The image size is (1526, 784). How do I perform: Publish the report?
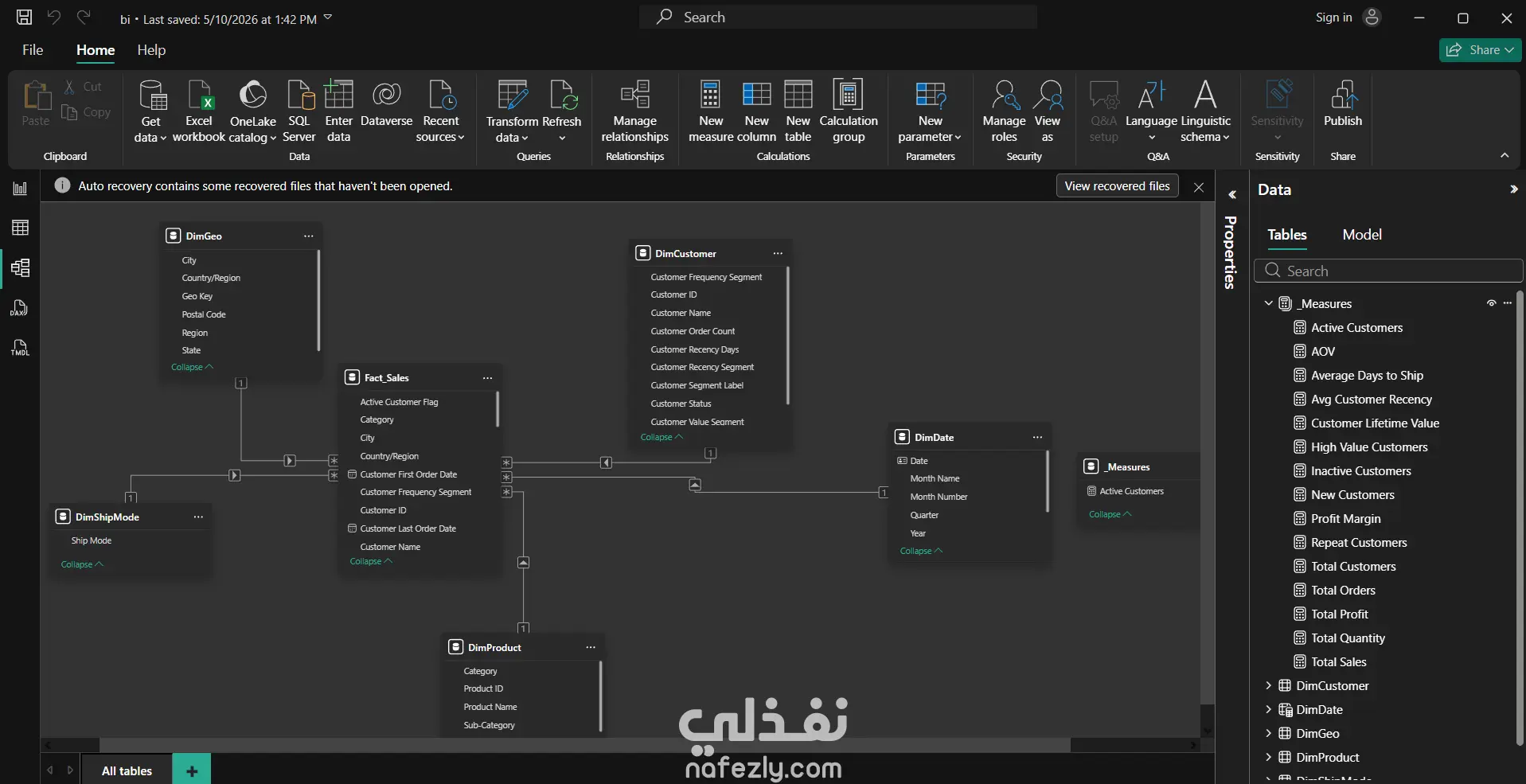click(x=1343, y=103)
